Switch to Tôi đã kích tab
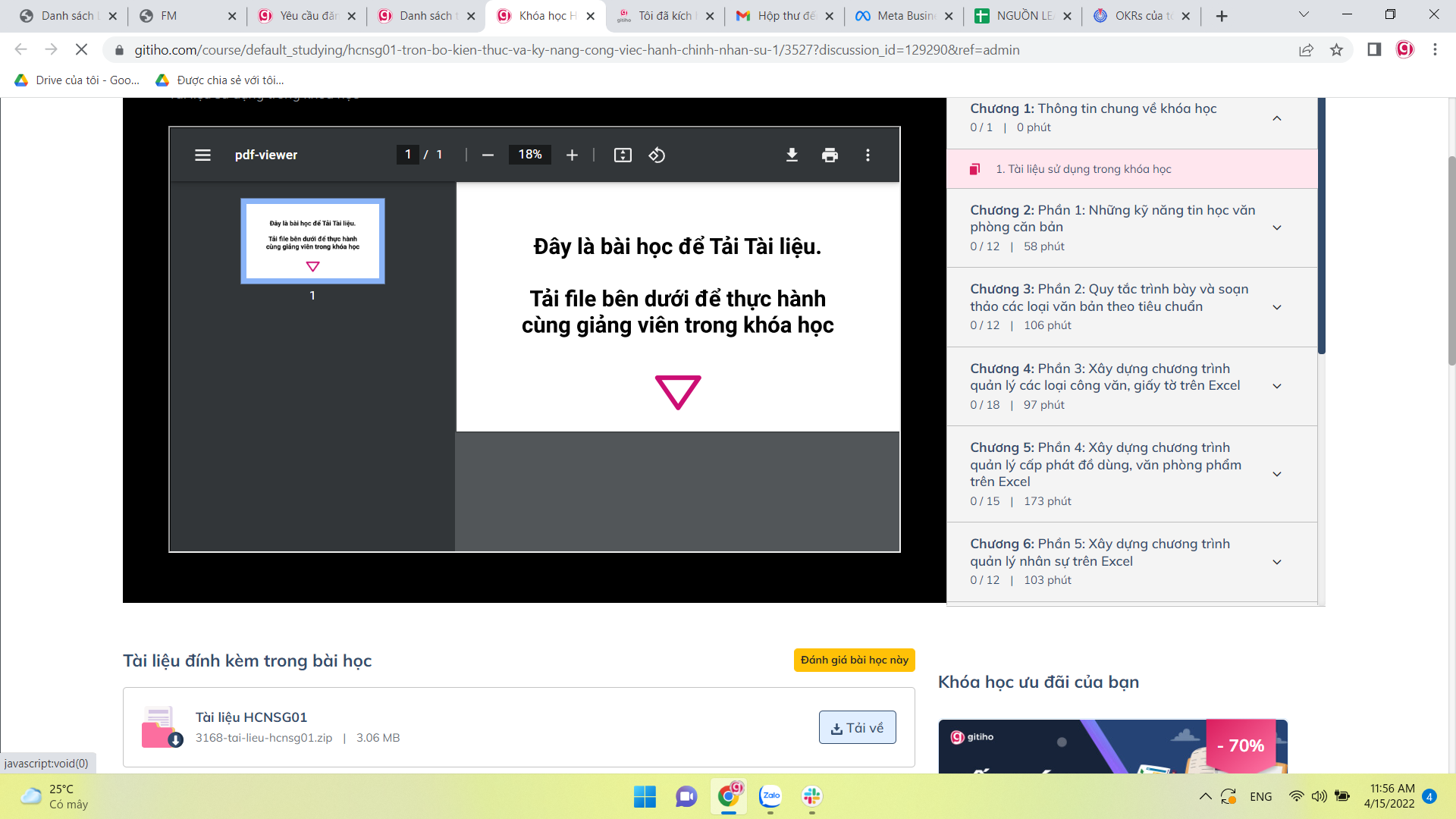This screenshot has height=819, width=1456. pos(665,16)
